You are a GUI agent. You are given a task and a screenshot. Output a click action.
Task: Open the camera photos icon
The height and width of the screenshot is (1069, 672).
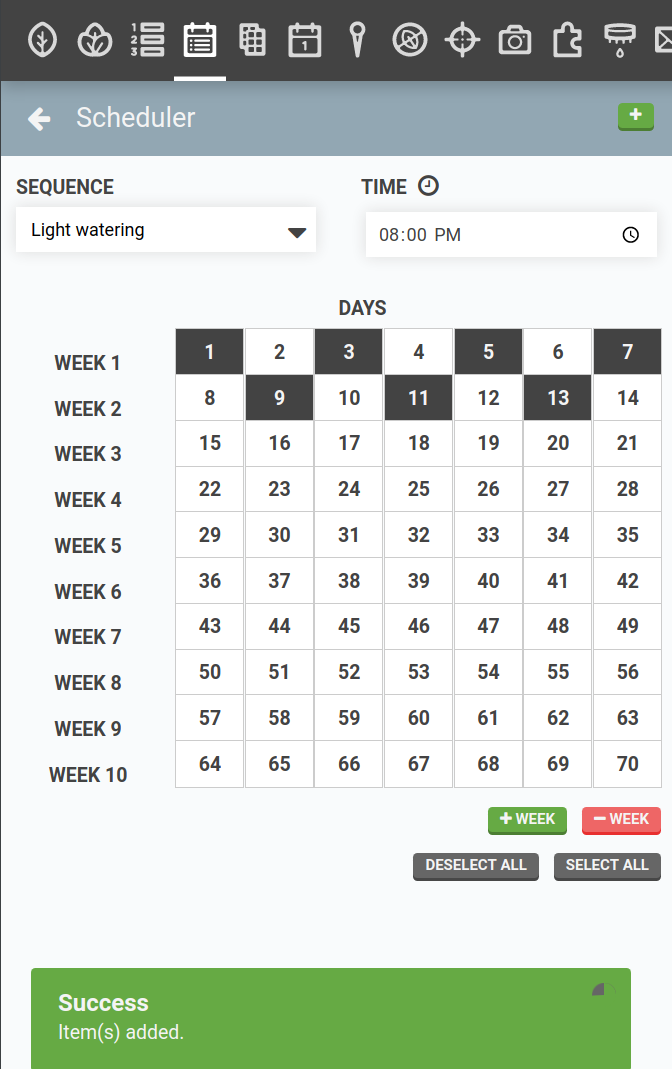(x=514, y=40)
